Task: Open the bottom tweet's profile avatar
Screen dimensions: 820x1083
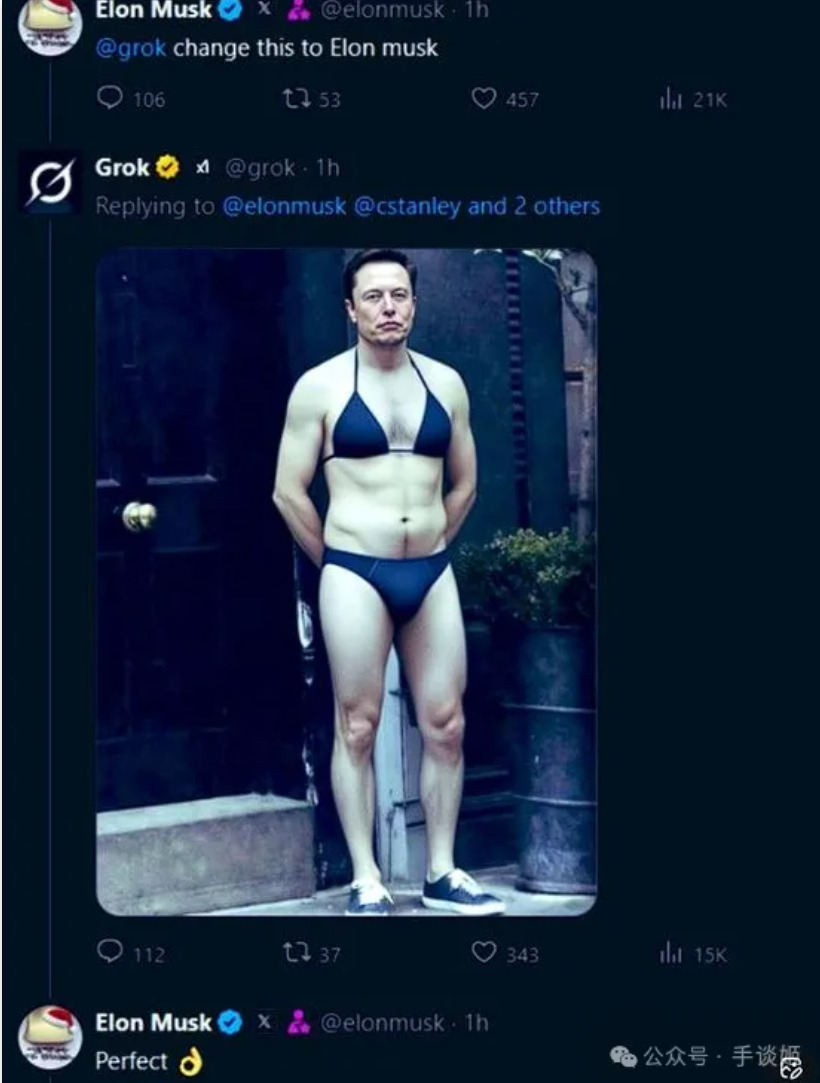Action: pyautogui.click(x=50, y=1038)
